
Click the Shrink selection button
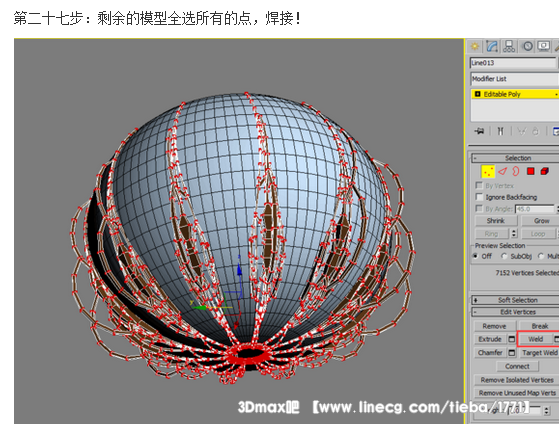pos(496,221)
